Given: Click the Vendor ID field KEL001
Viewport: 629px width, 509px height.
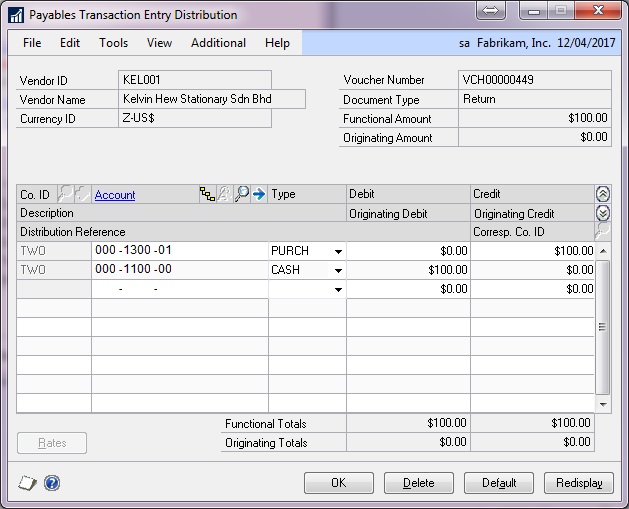Looking at the screenshot, I should [195, 80].
